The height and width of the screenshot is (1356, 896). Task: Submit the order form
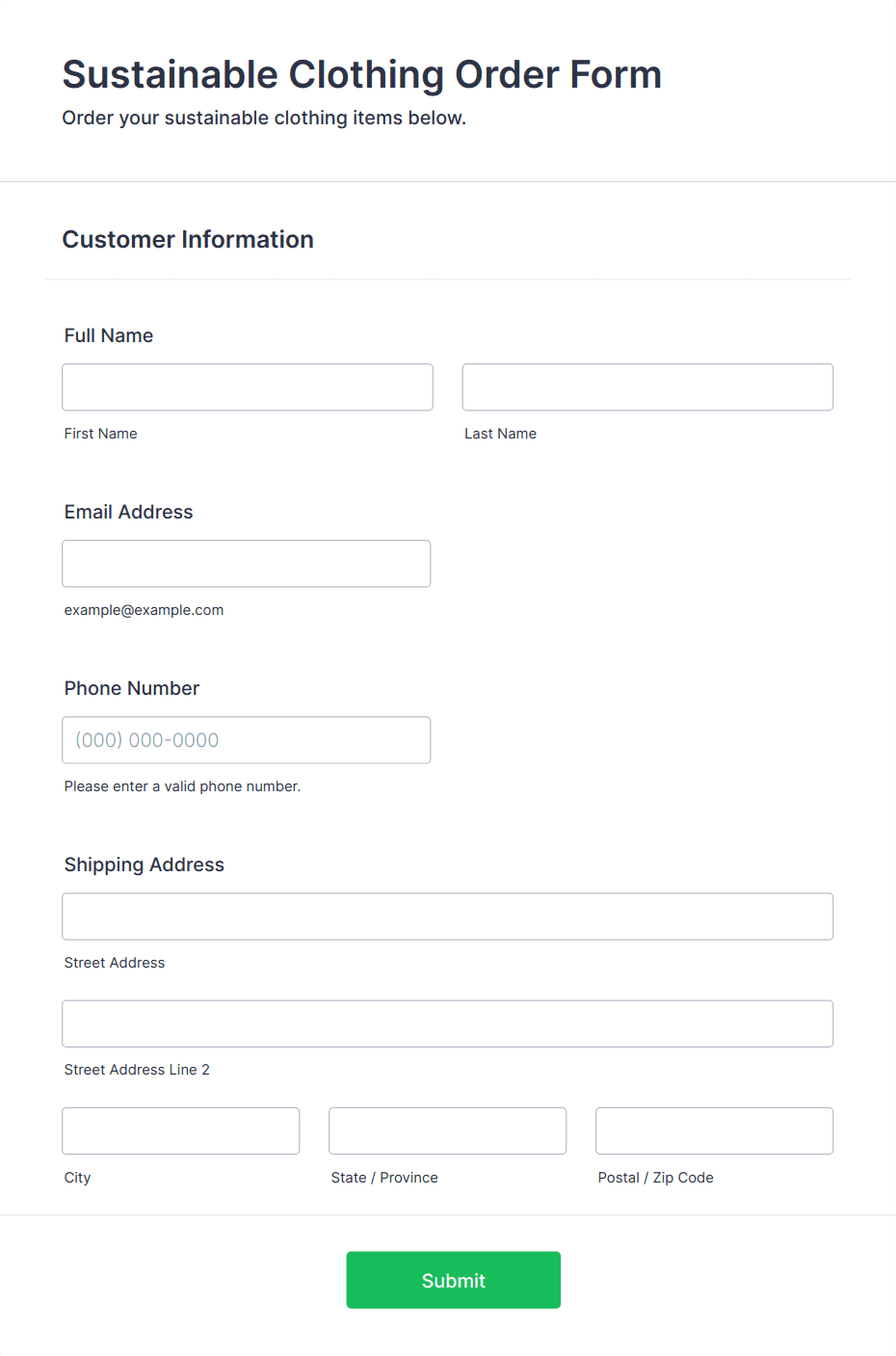click(x=454, y=1280)
